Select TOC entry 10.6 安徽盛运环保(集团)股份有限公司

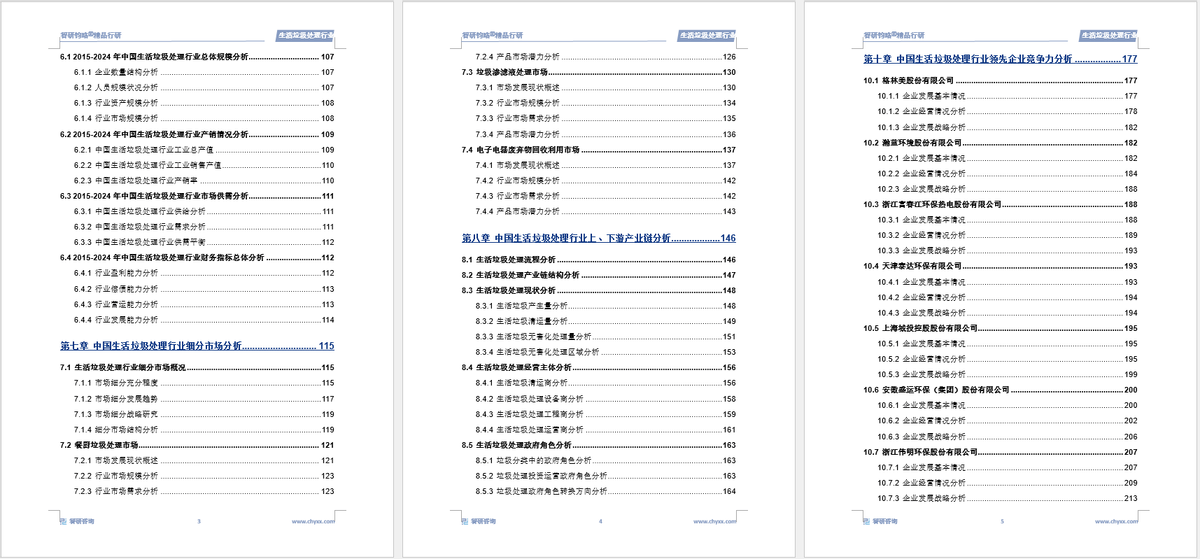click(x=1001, y=390)
